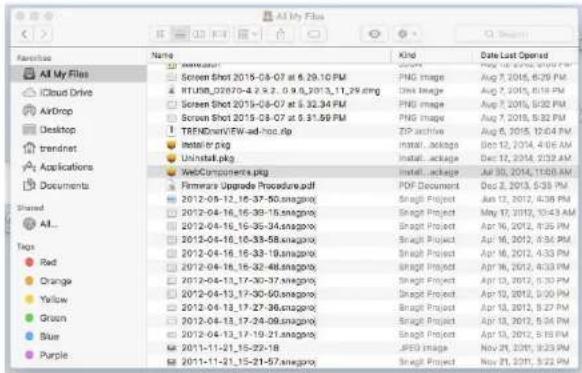This screenshot has height=373, width=582.
Task: Select the Purple tag
Action: coord(79,355)
